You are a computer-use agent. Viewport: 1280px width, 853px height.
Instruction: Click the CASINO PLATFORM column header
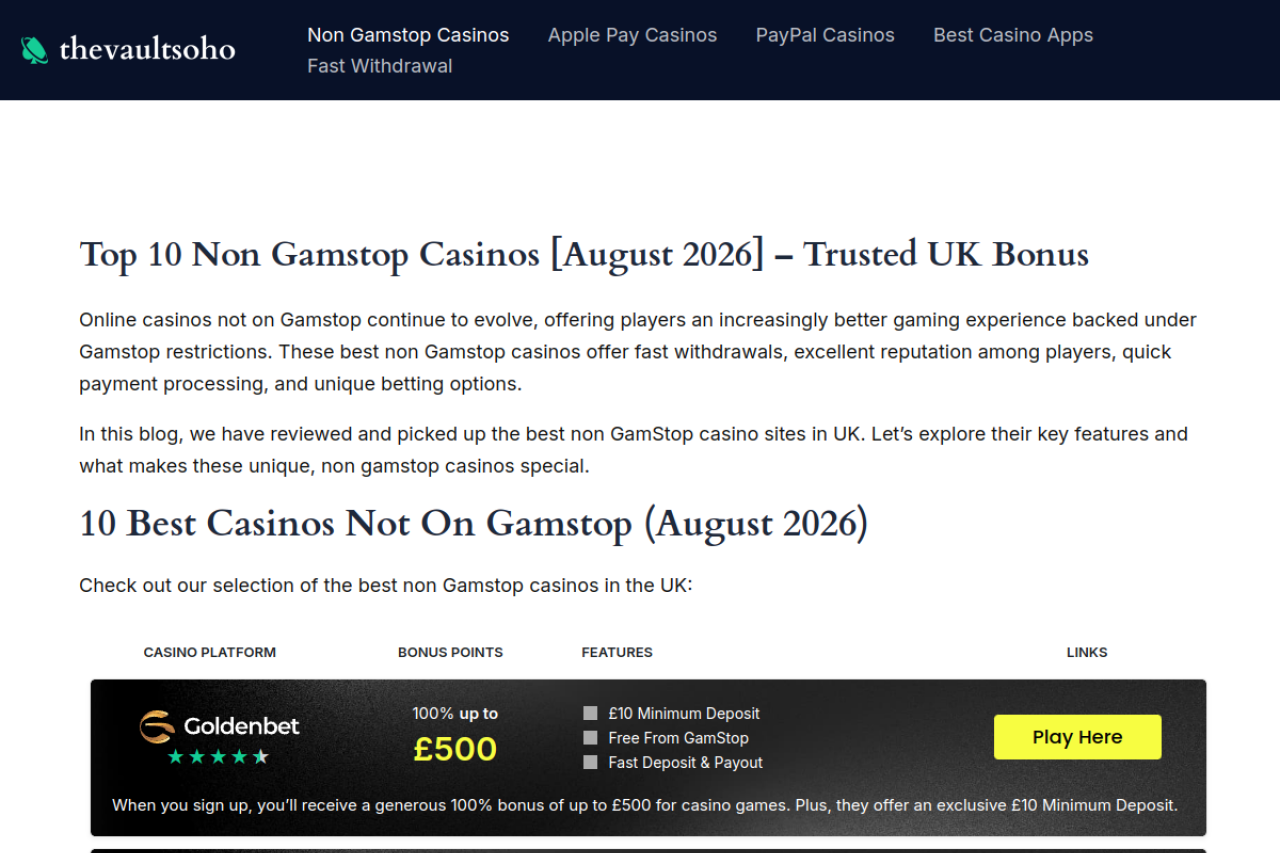click(210, 652)
